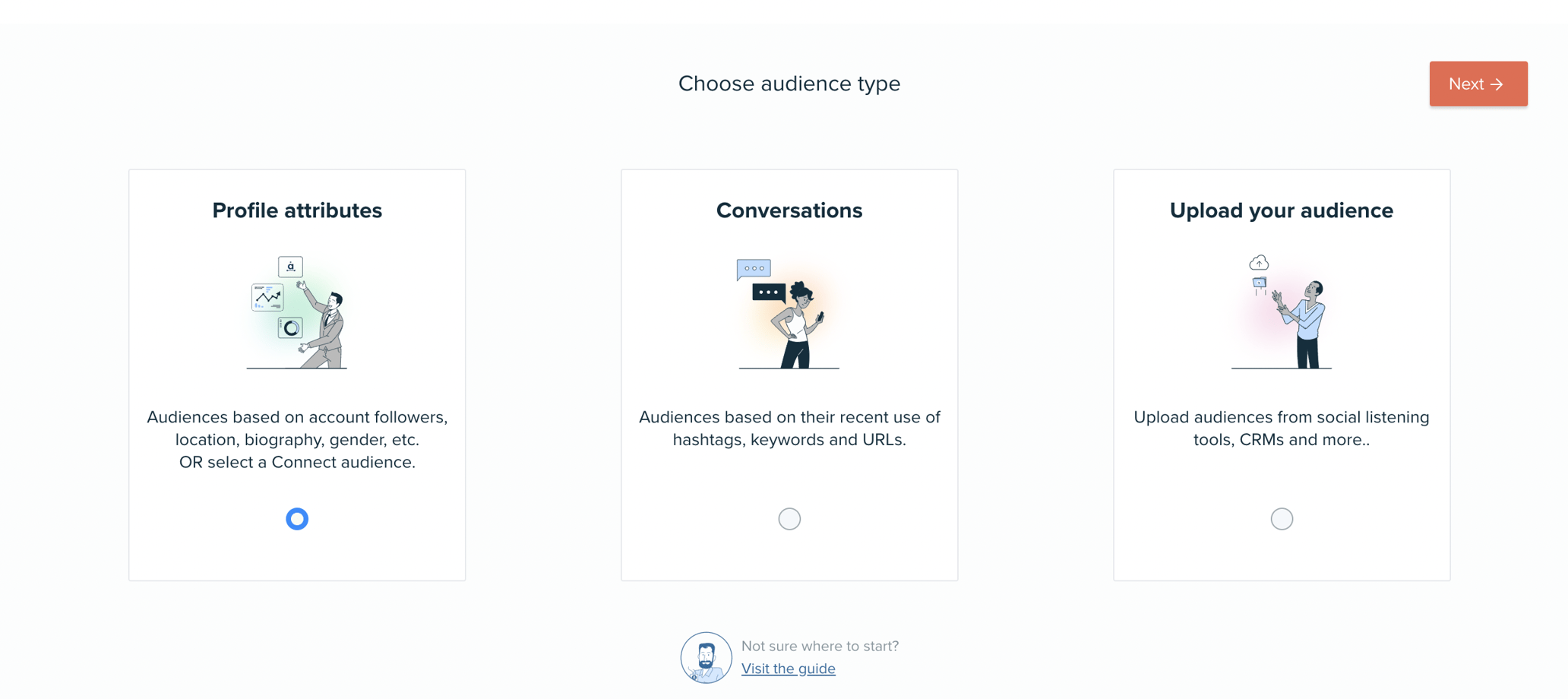Select the Upload your audience radio button

click(1282, 519)
